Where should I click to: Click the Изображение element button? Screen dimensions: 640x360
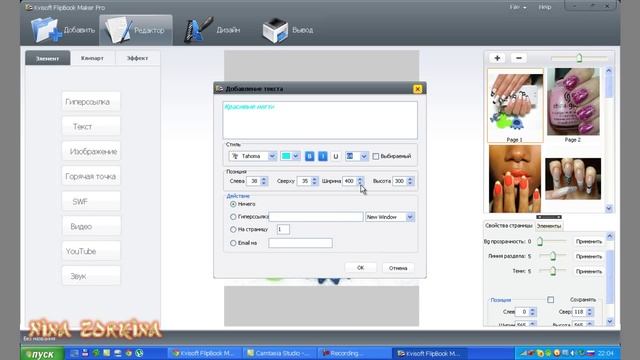point(91,151)
